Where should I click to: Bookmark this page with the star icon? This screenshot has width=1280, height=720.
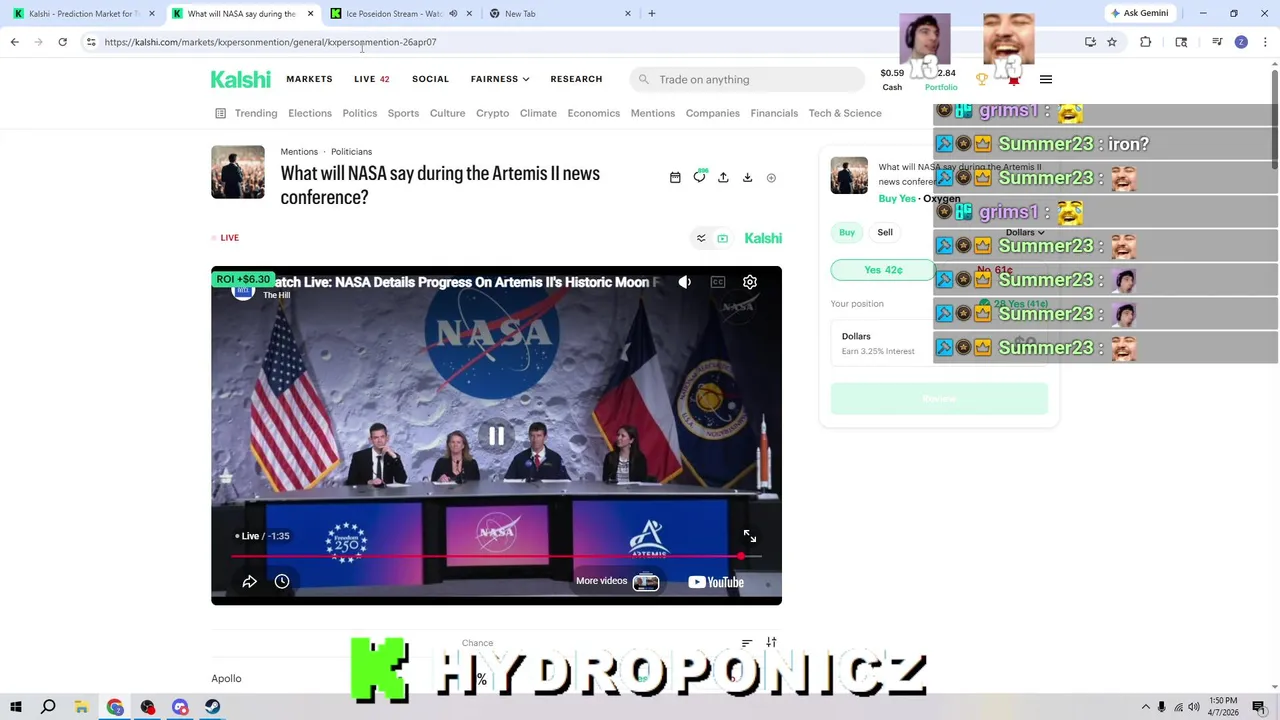click(1112, 42)
